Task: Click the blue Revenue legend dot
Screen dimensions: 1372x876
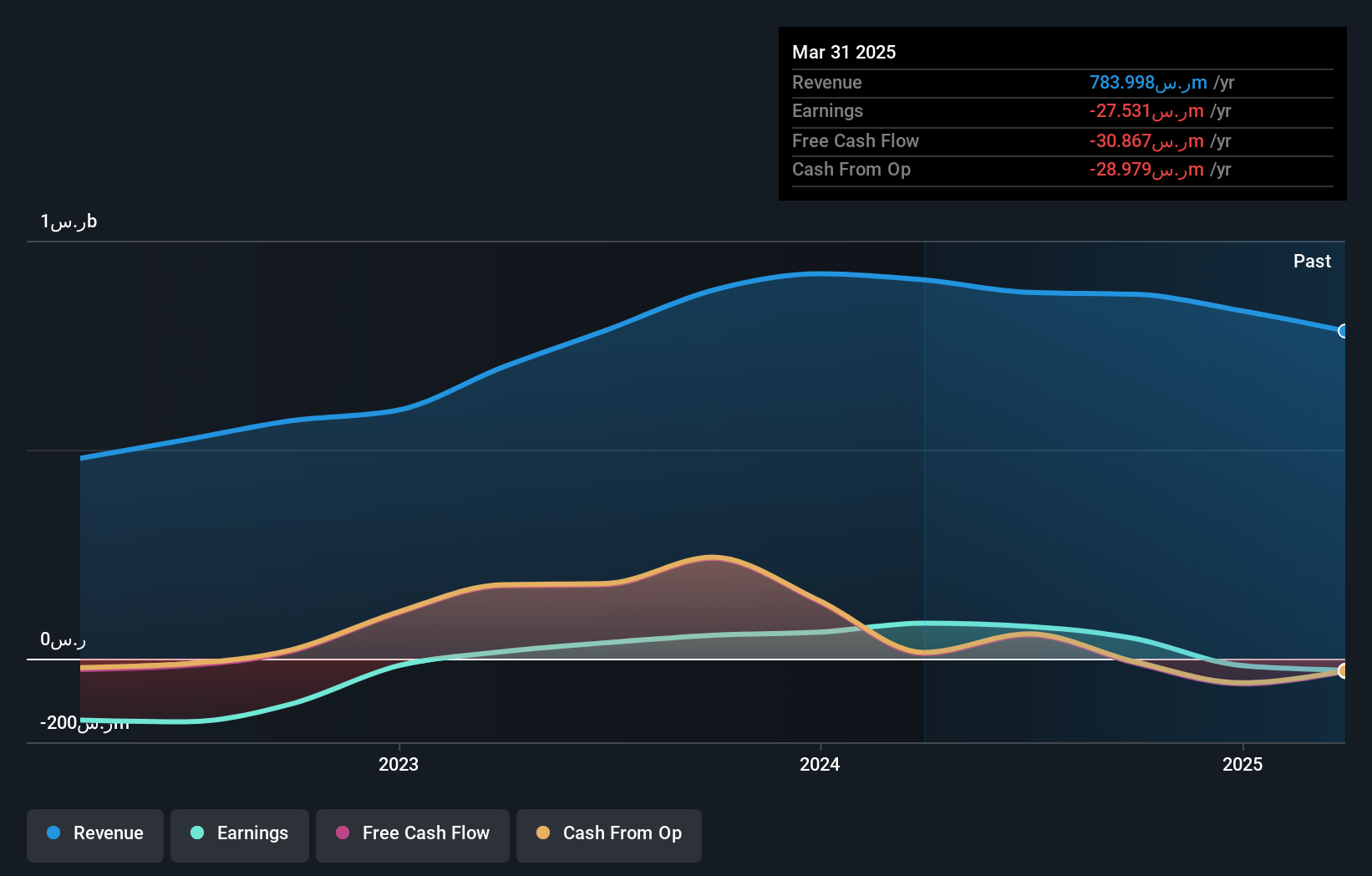Action: (x=52, y=833)
